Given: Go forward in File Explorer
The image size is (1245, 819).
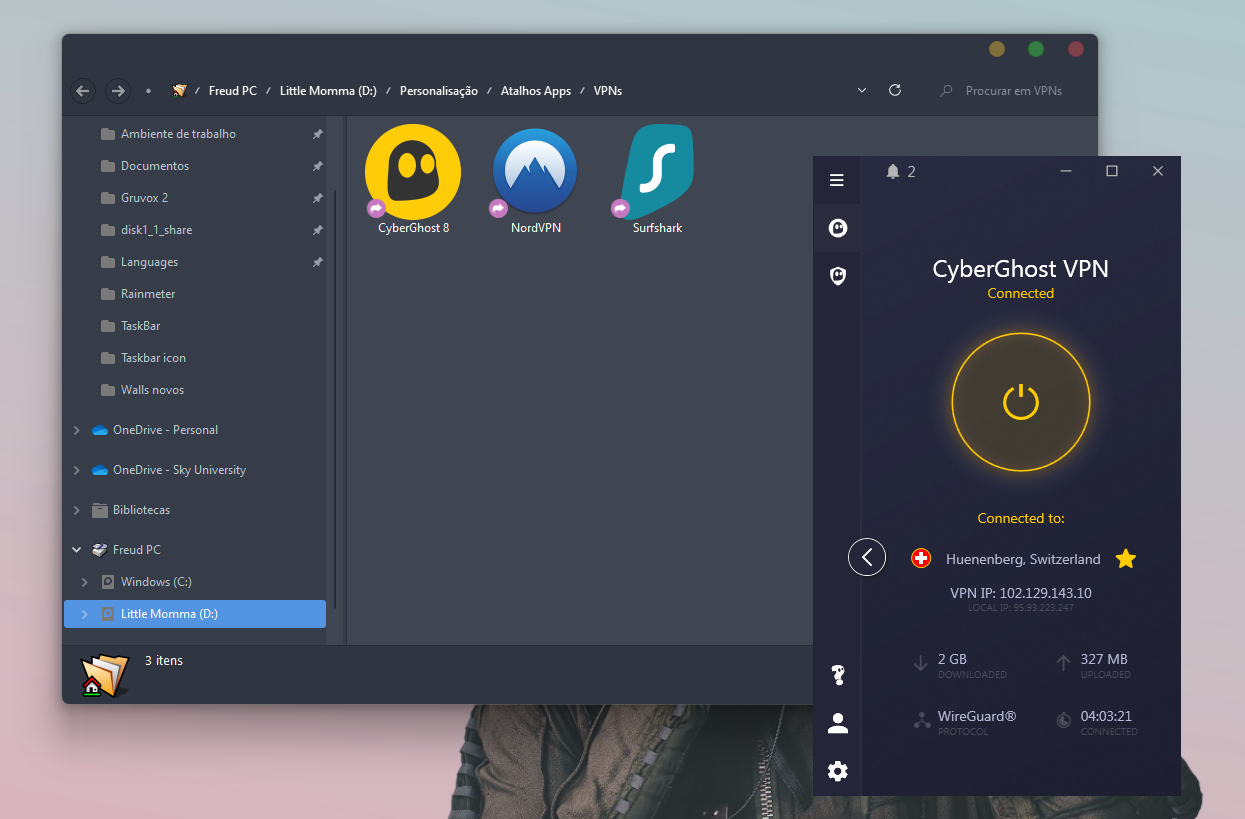Looking at the screenshot, I should [x=118, y=91].
